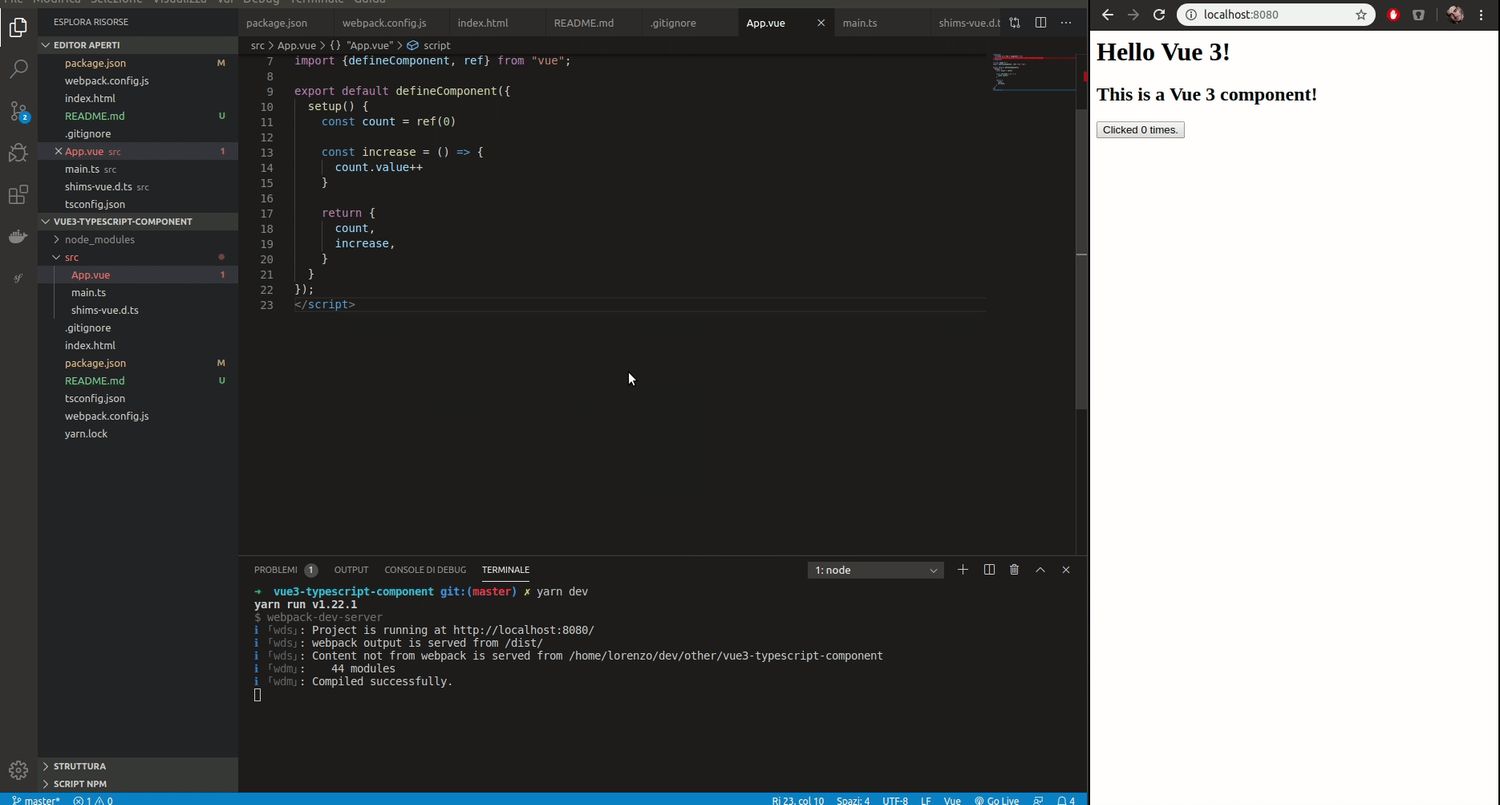Maximize the panel with up chevron
1500x805 pixels.
[1040, 569]
